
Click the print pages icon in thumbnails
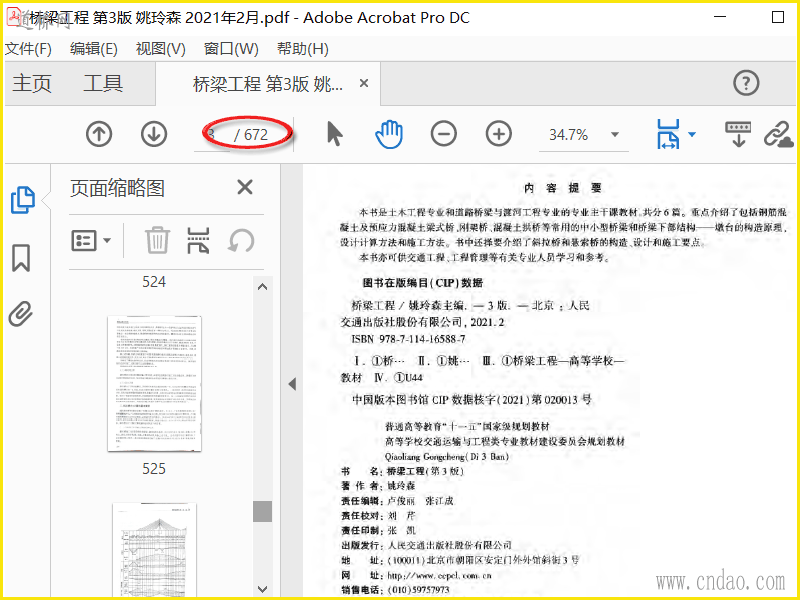point(198,240)
